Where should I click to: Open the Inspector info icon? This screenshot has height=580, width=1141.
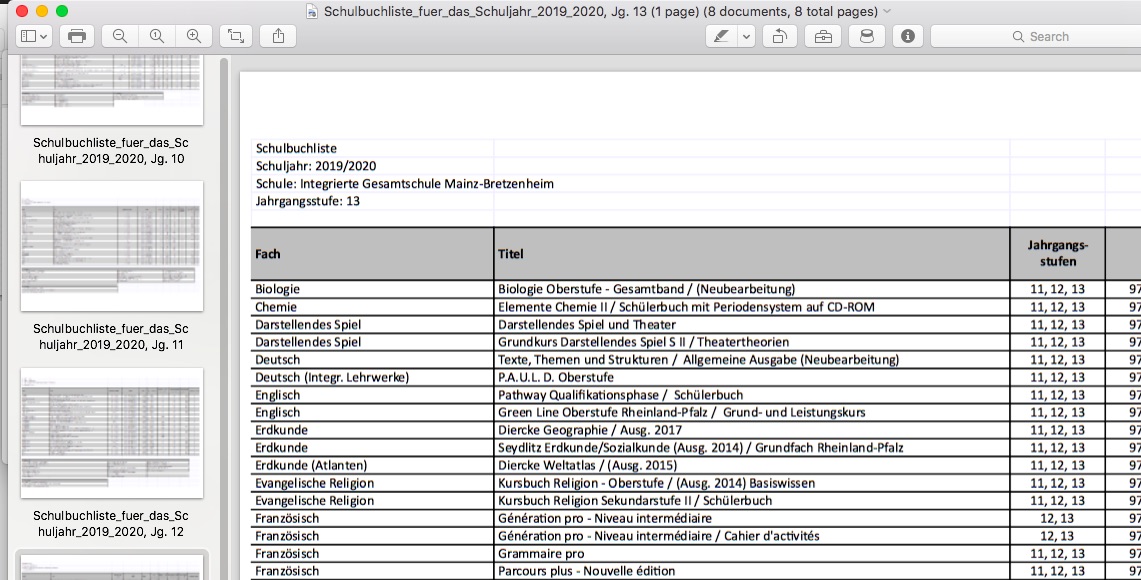pyautogui.click(x=908, y=36)
